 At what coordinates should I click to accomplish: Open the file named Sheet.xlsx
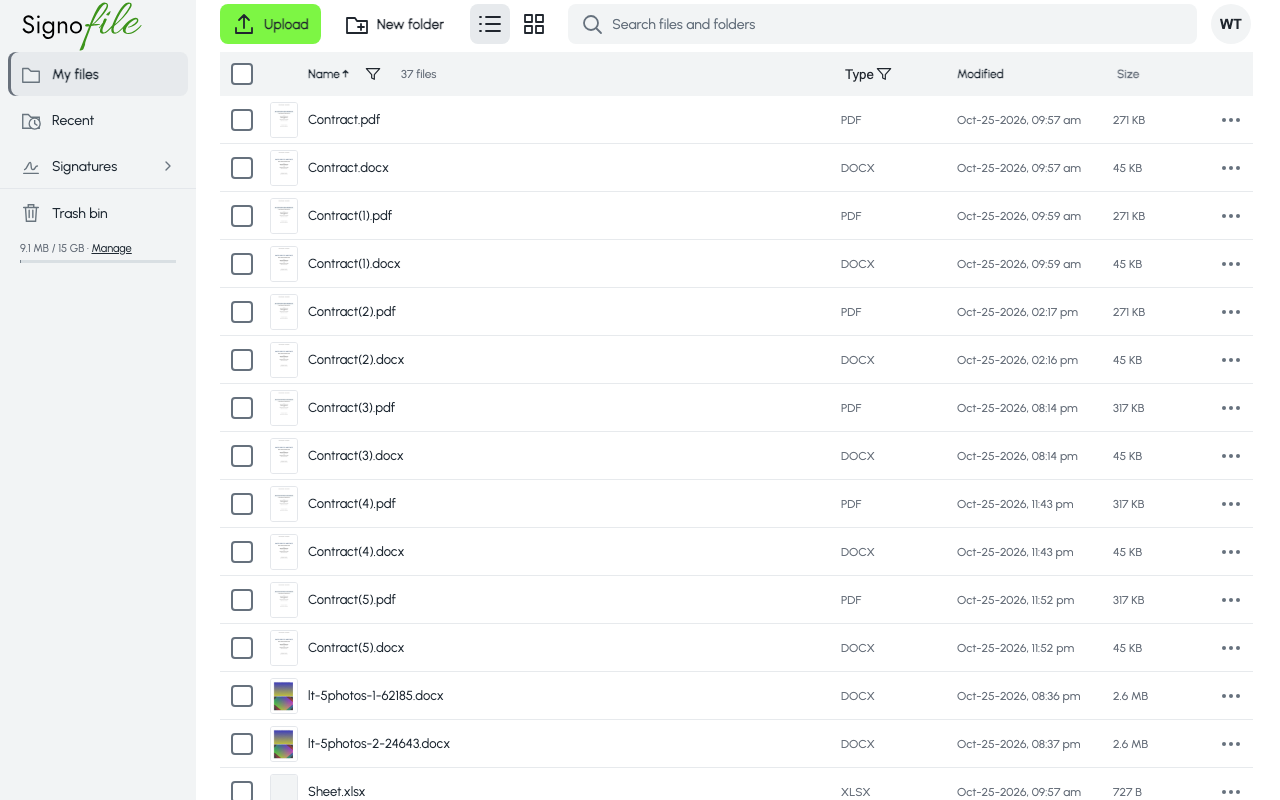tap(336, 791)
